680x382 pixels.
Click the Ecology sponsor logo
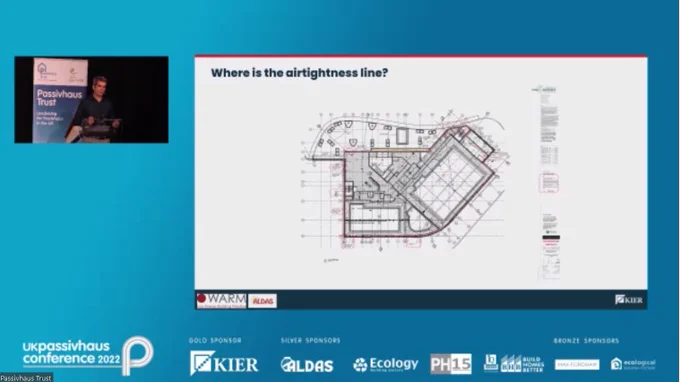point(386,365)
